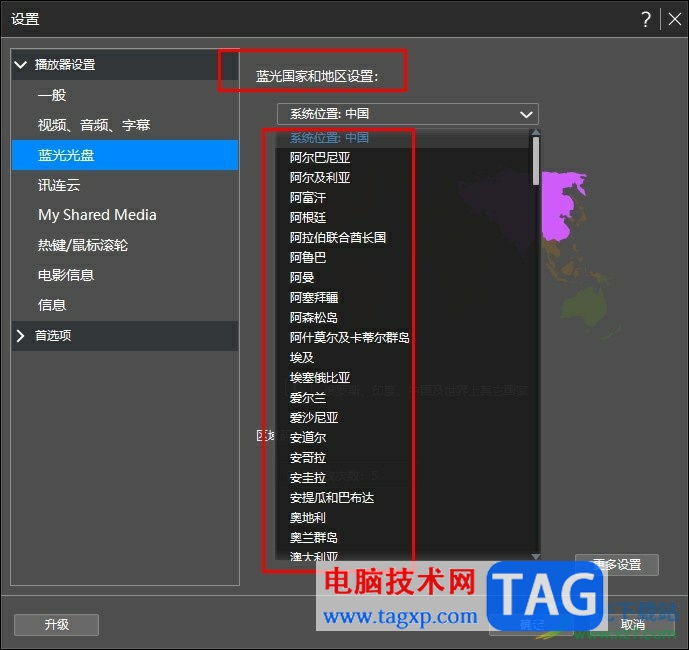689x650 pixels.
Task: Choose 阿拉伯联合酋长国 from the list
Action: 403,238
